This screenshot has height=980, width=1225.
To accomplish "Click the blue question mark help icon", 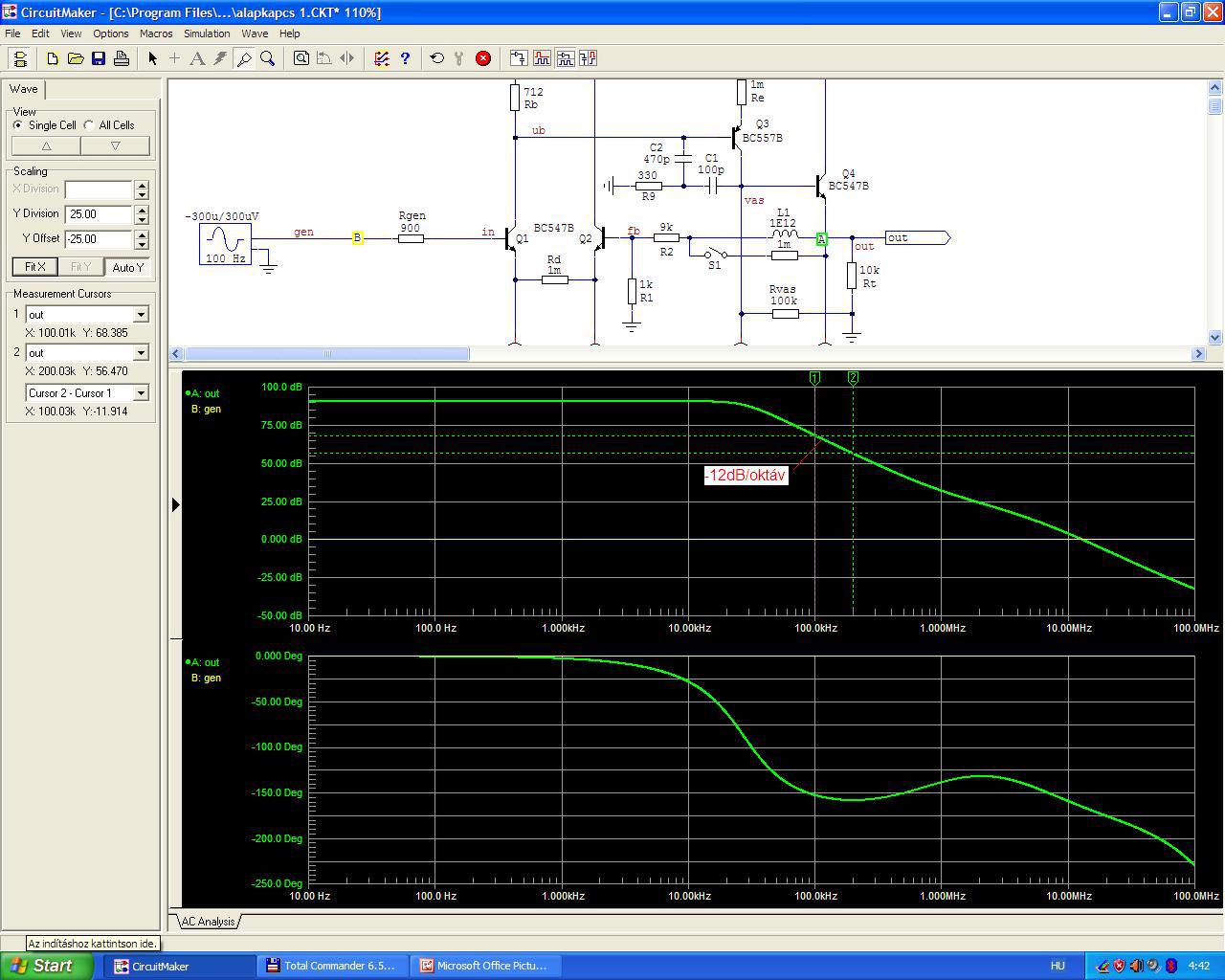I will click(405, 58).
